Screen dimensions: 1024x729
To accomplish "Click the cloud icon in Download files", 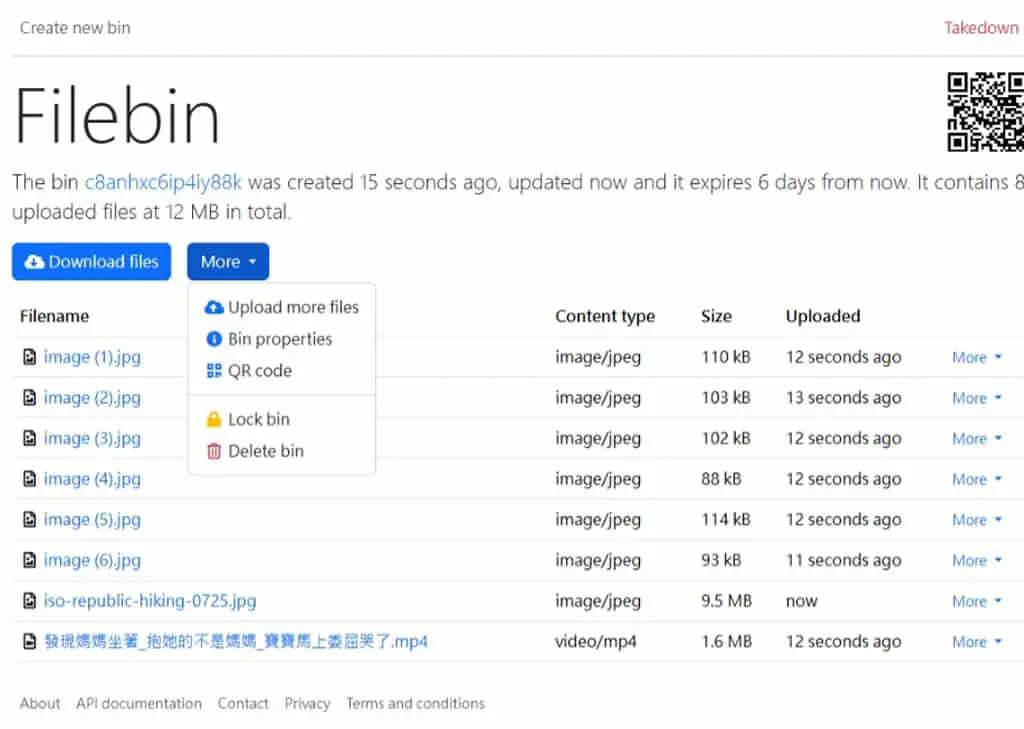I will coord(34,262).
